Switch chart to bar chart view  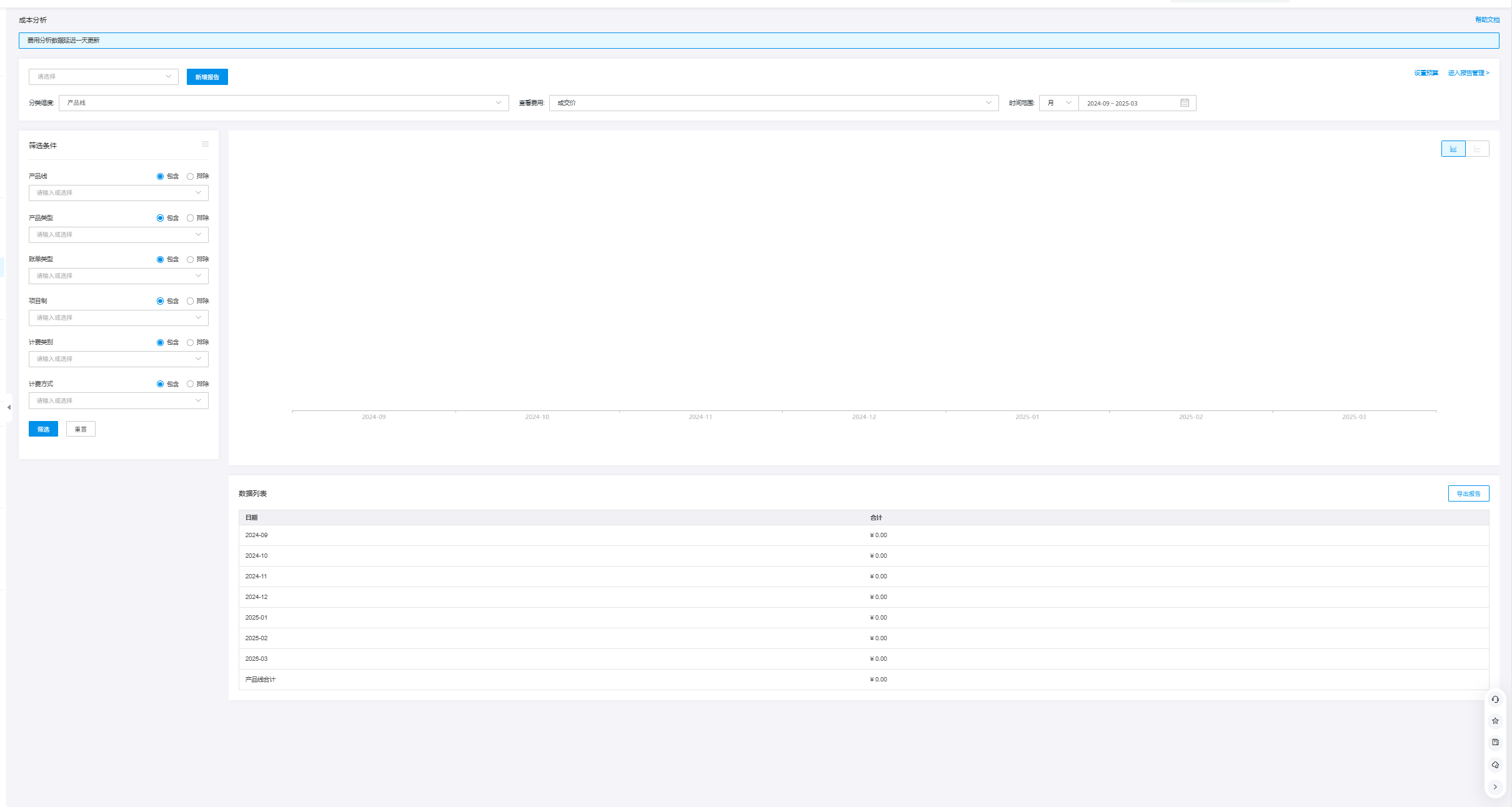(1453, 149)
